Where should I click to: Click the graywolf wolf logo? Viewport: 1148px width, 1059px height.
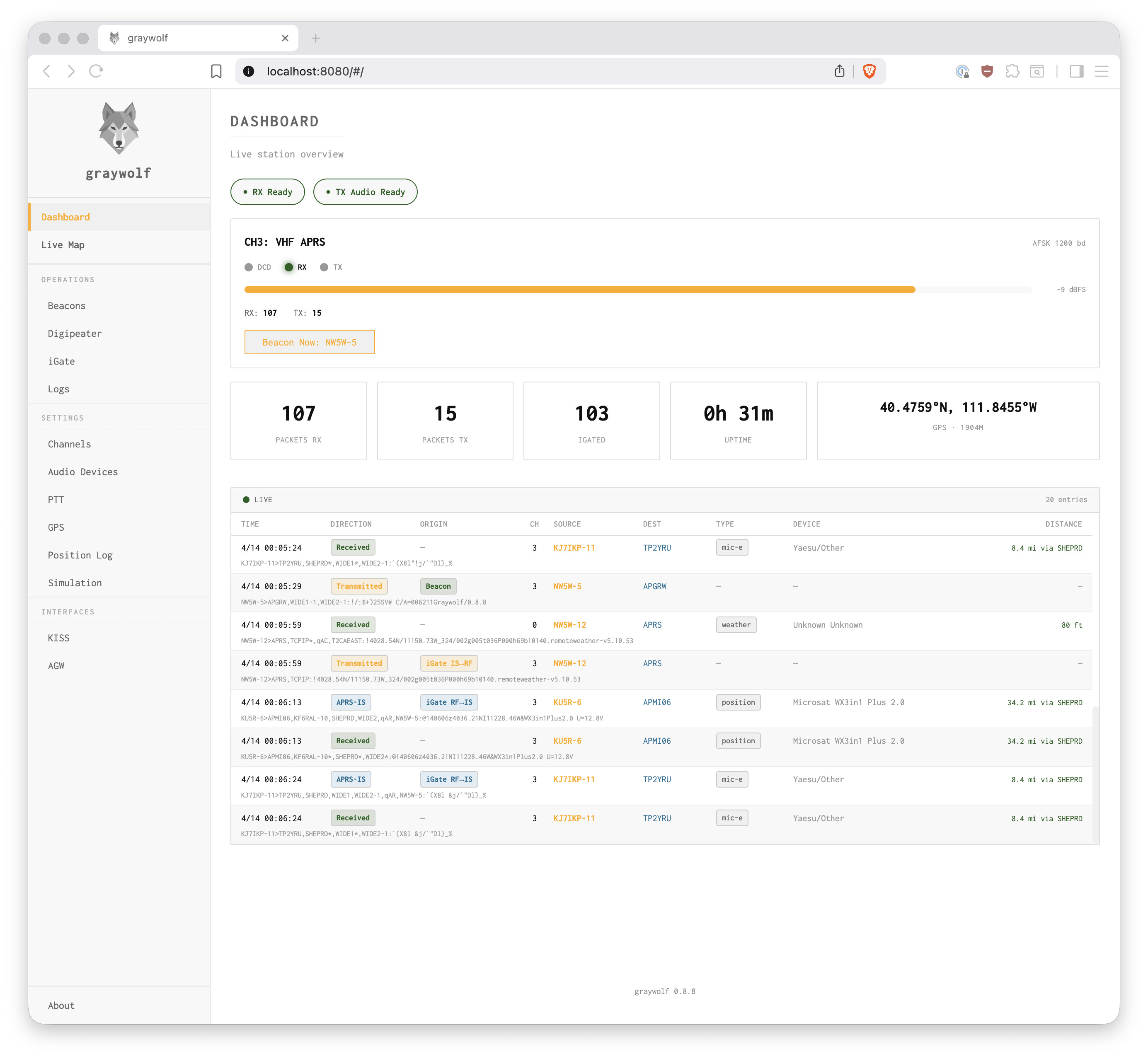point(118,128)
